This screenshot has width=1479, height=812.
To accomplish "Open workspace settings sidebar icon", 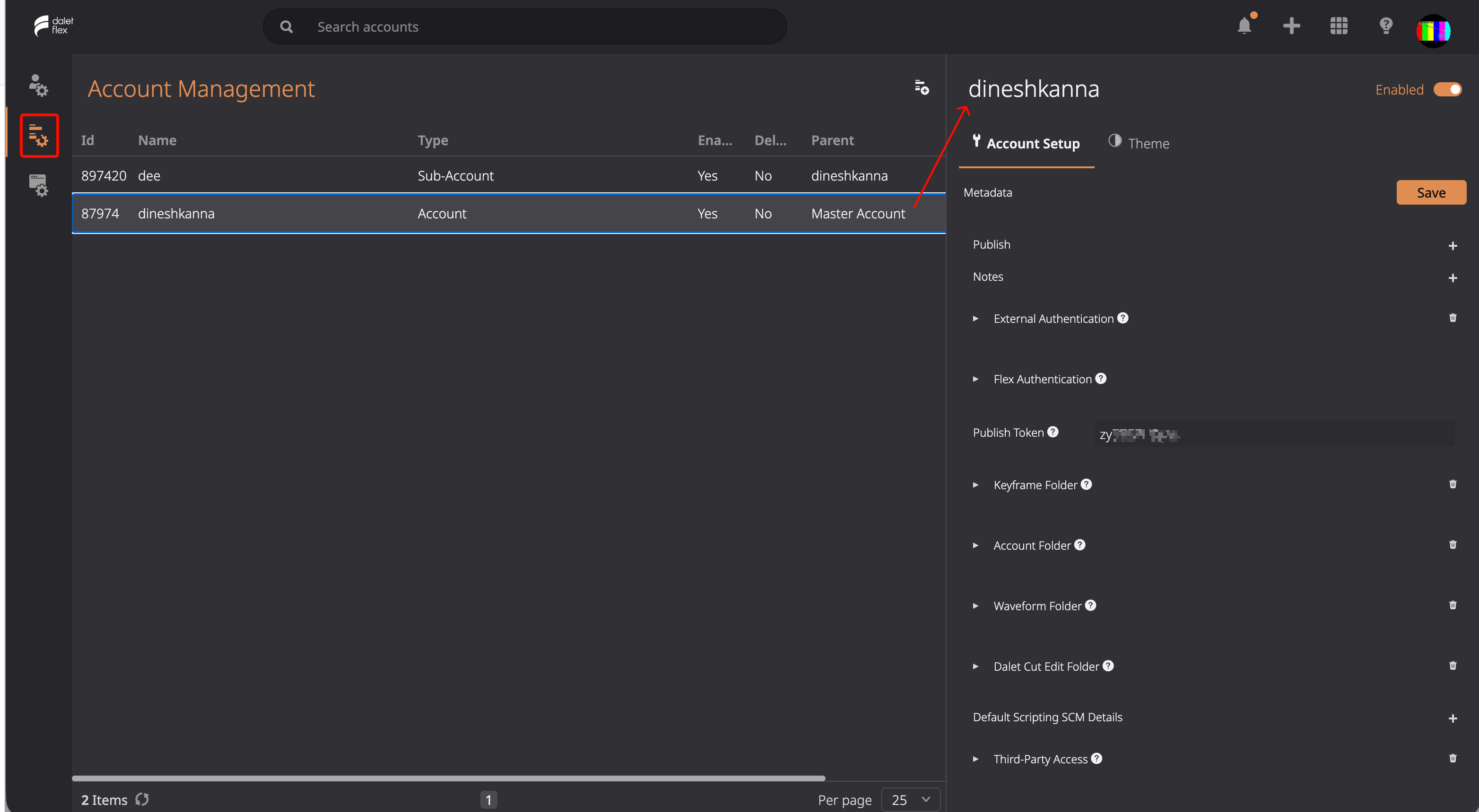I will [x=38, y=185].
